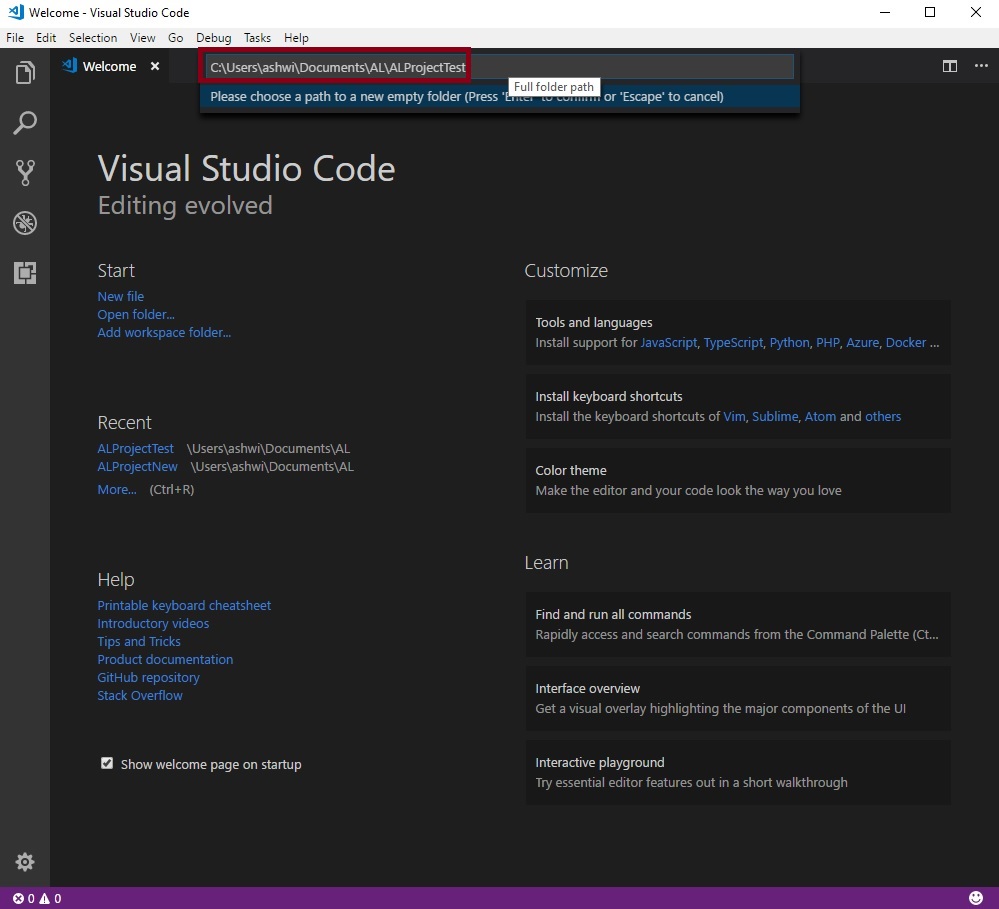Open the Source Control view icon
This screenshot has height=909, width=999.
coord(25,173)
